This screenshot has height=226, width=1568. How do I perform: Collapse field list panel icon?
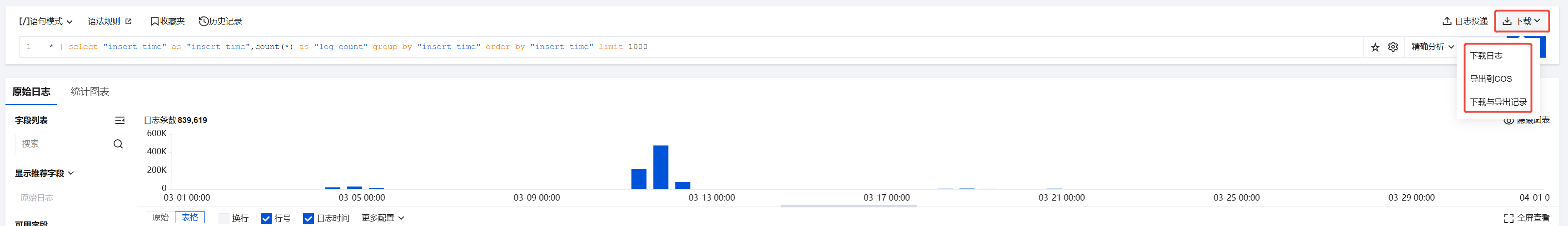pyautogui.click(x=120, y=120)
